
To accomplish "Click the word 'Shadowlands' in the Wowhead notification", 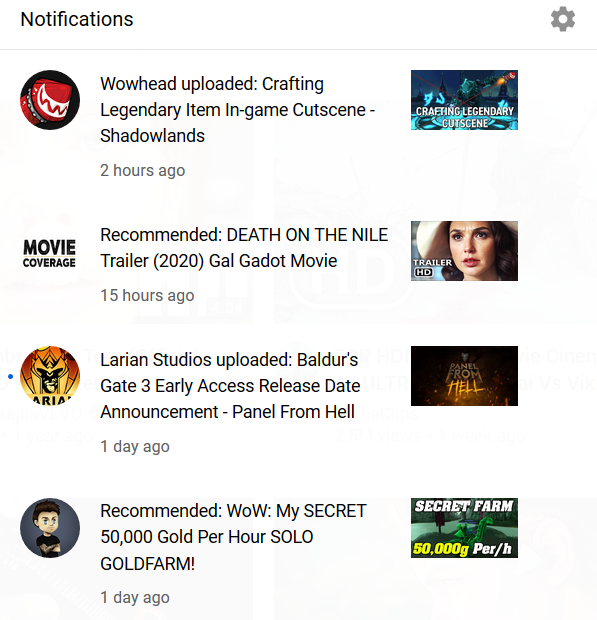I will [x=152, y=136].
